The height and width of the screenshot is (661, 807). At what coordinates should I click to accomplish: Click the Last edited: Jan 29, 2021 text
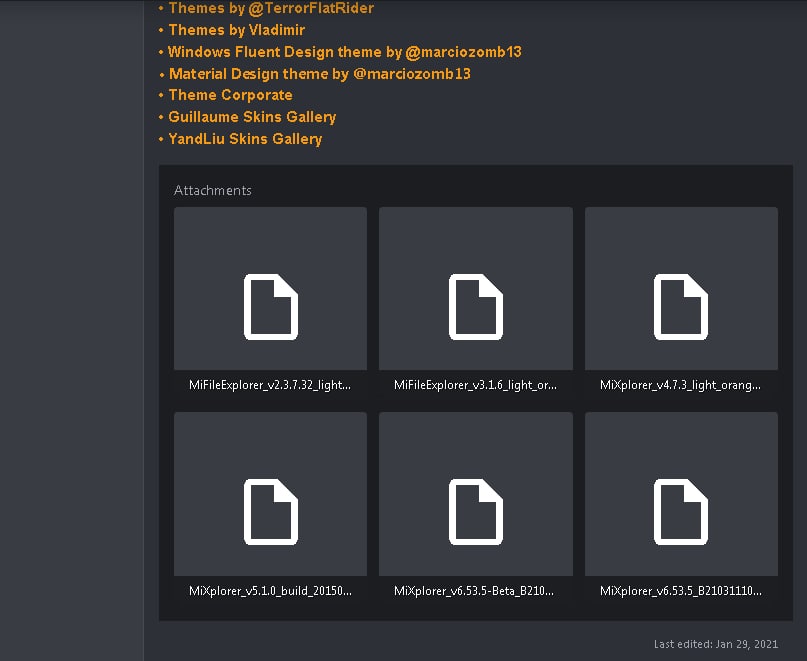(x=716, y=644)
